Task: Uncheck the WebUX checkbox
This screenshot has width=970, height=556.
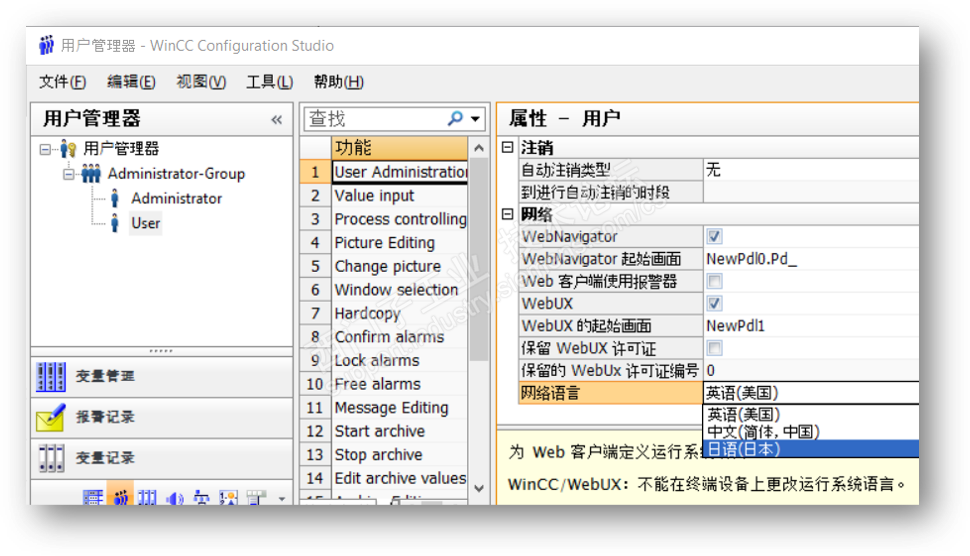Action: pos(715,303)
